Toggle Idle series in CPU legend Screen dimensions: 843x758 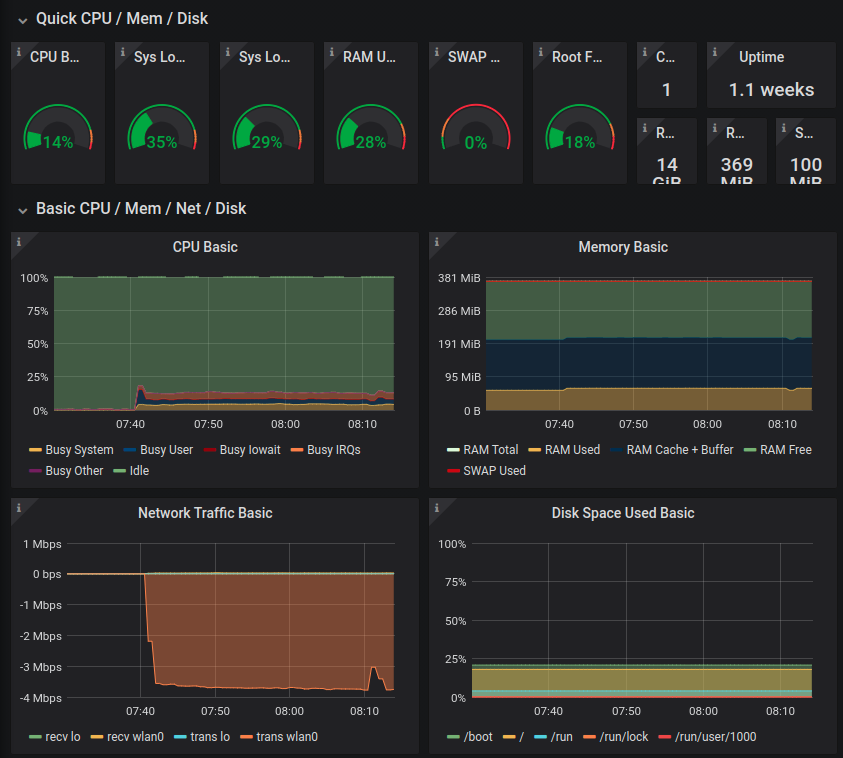pyautogui.click(x=139, y=471)
